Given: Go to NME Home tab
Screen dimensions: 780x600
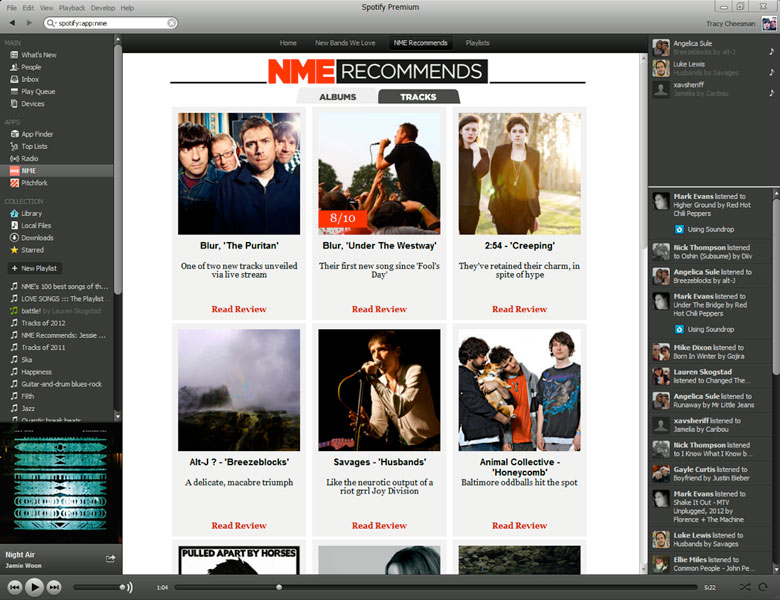Looking at the screenshot, I should (x=288, y=43).
